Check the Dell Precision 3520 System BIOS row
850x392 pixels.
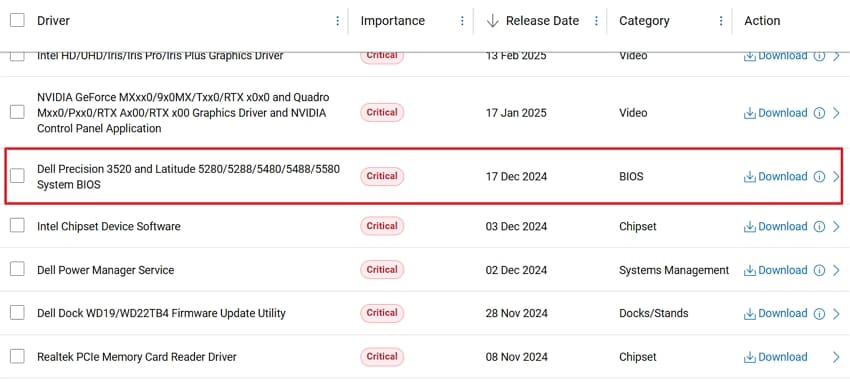click(17, 176)
